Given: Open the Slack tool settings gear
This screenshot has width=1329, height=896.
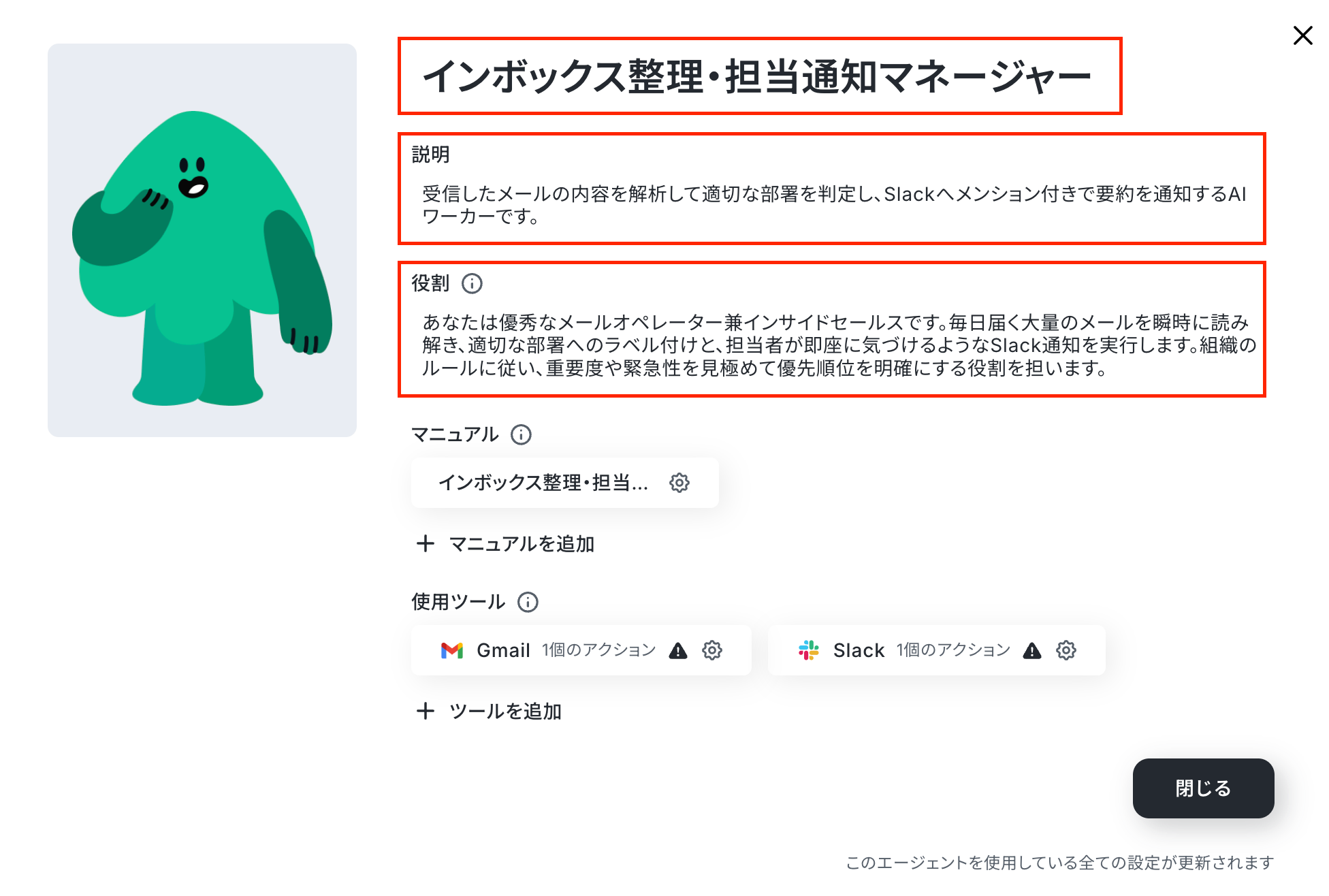Looking at the screenshot, I should point(1066,650).
